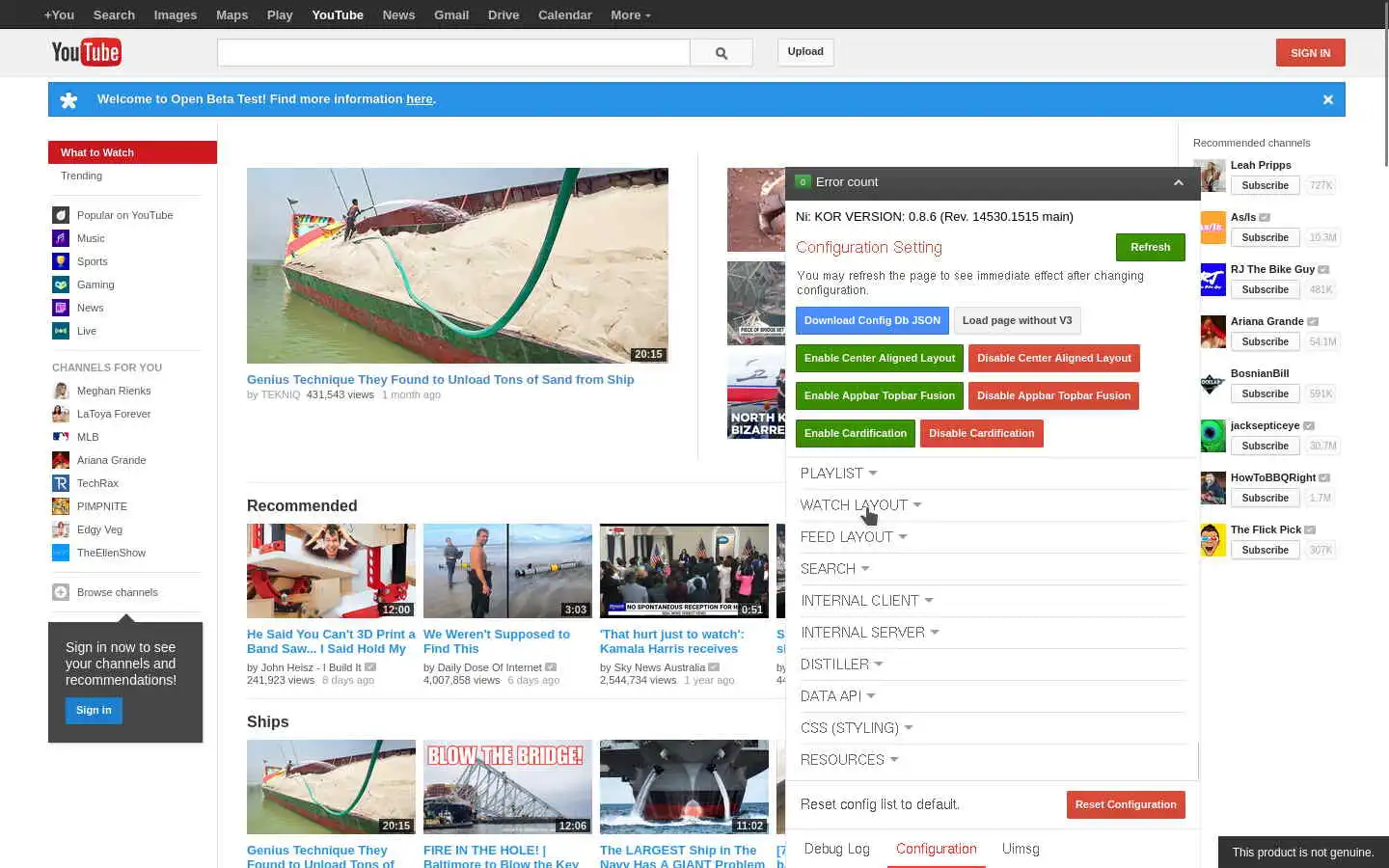Click TheEllenShow channel icon
The image size is (1389, 868).
click(61, 553)
